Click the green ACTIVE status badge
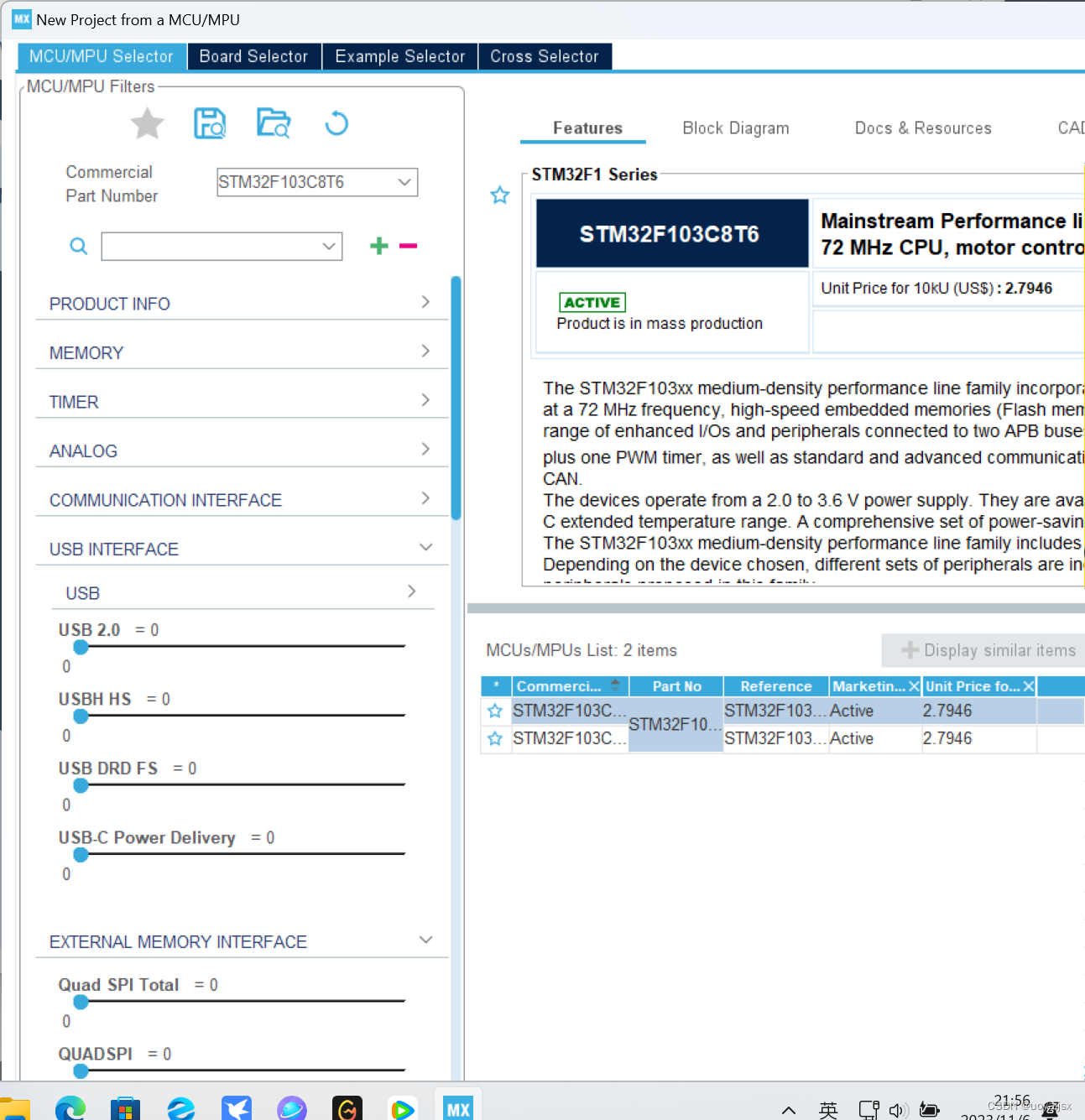The width and height of the screenshot is (1085, 1120). coord(592,303)
